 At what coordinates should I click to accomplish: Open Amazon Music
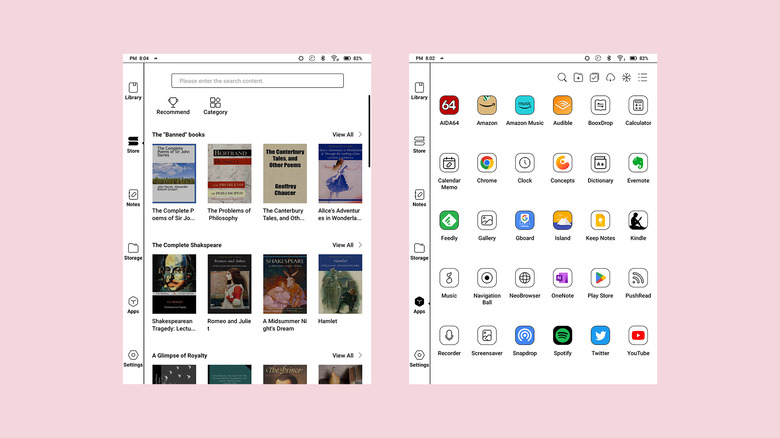pyautogui.click(x=524, y=106)
